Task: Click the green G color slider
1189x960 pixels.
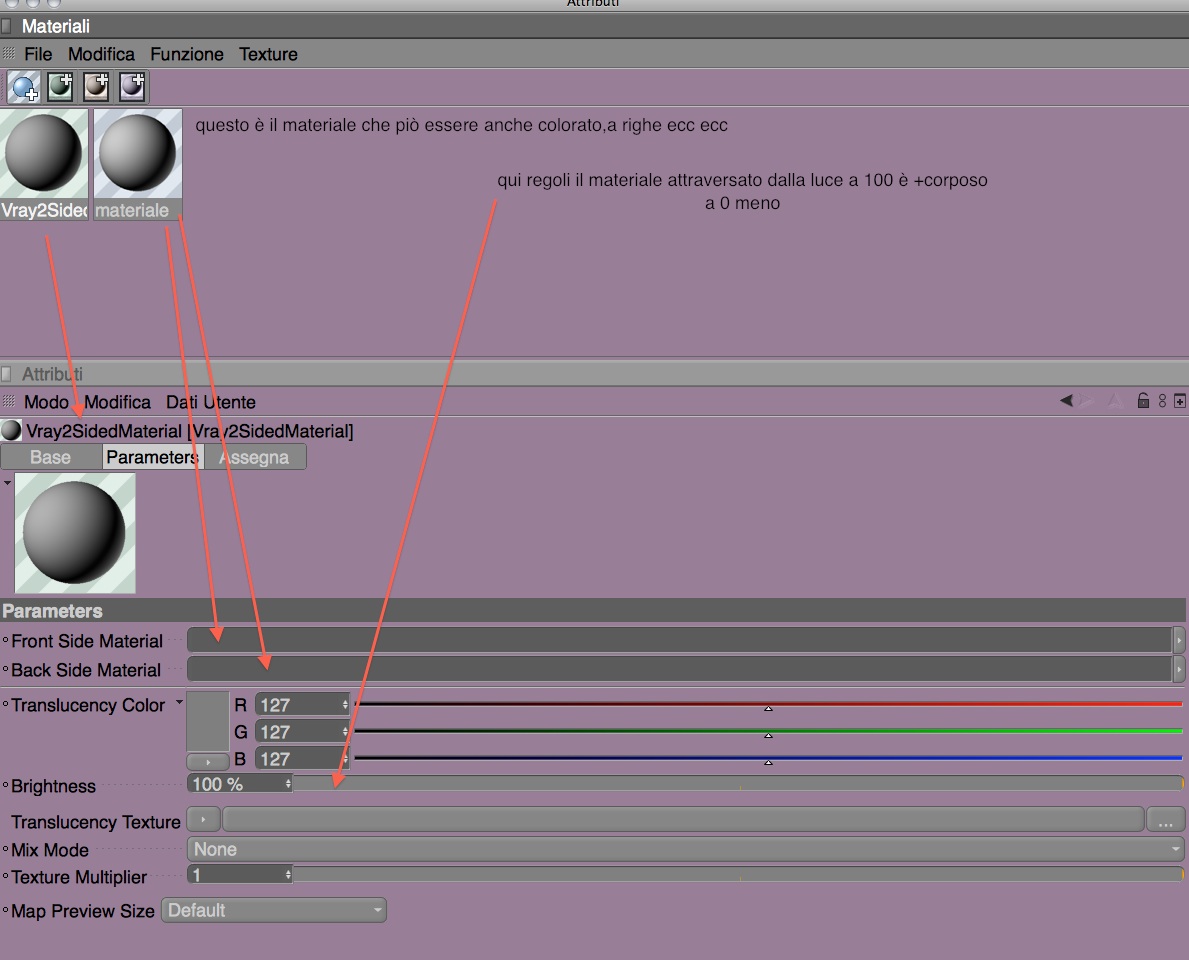Action: [x=768, y=731]
